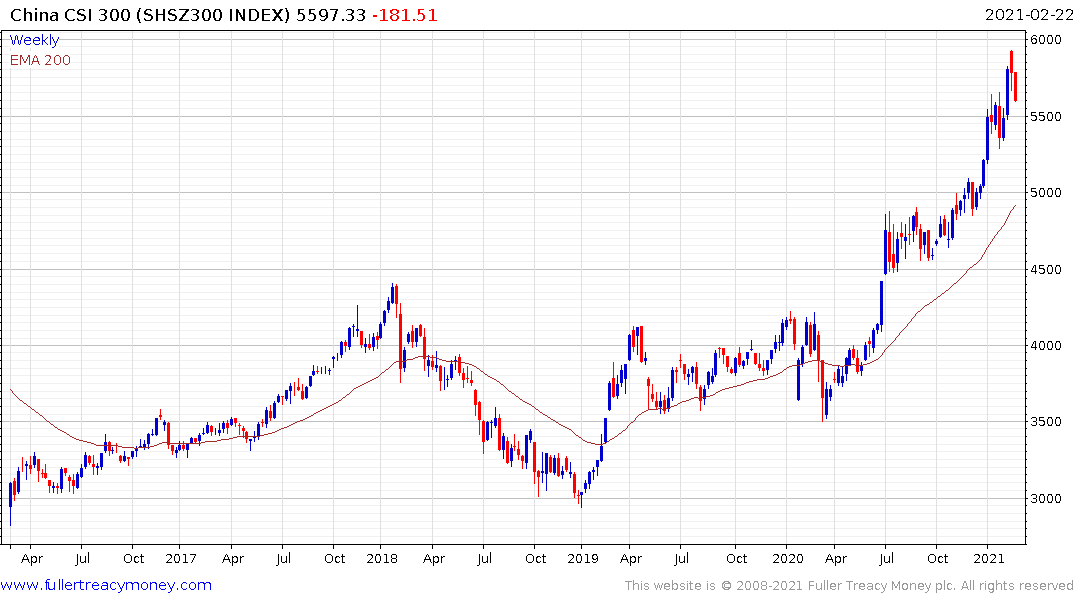Click the 2017 label on time axis
Image resolution: width=1075 pixels, height=600 pixels.
pos(181,558)
